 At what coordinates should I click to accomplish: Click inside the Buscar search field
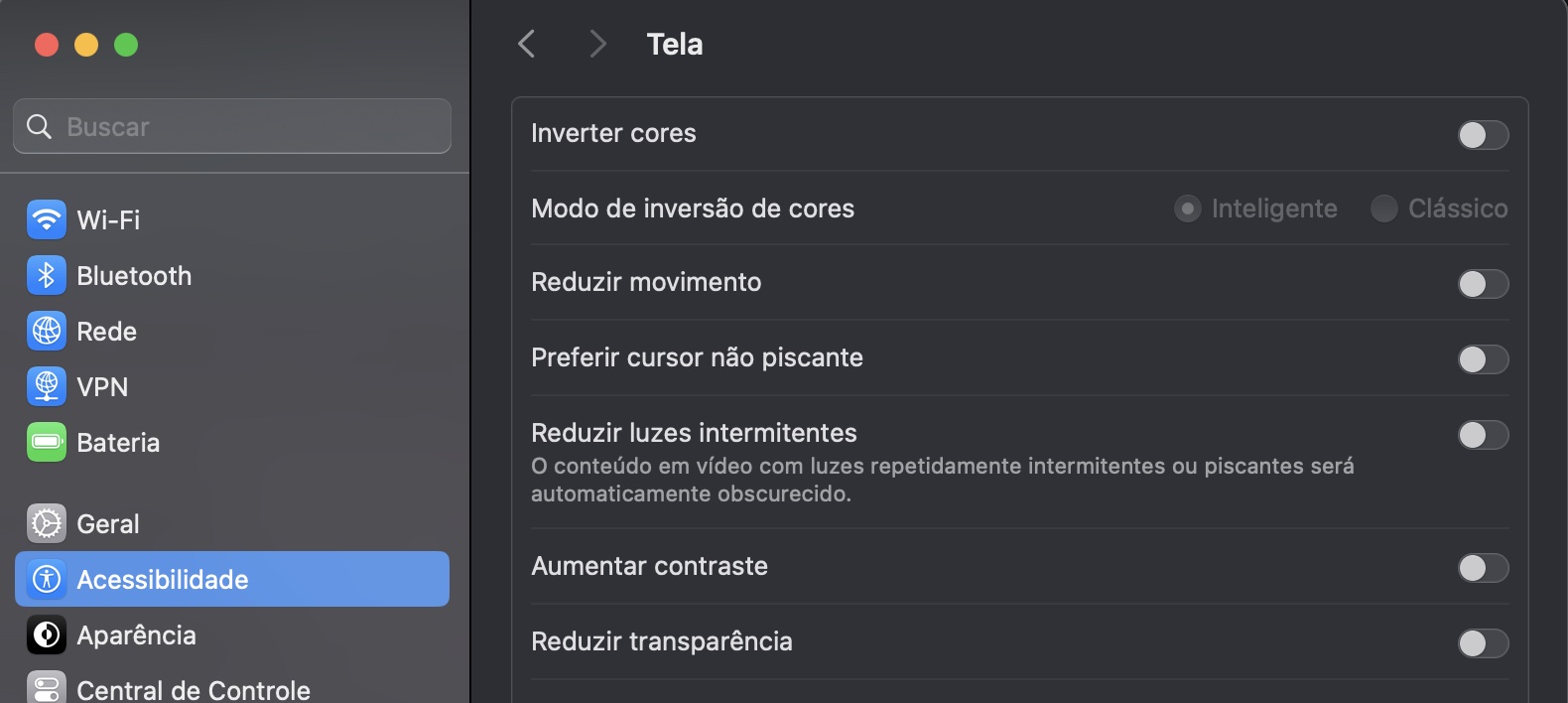[x=231, y=126]
